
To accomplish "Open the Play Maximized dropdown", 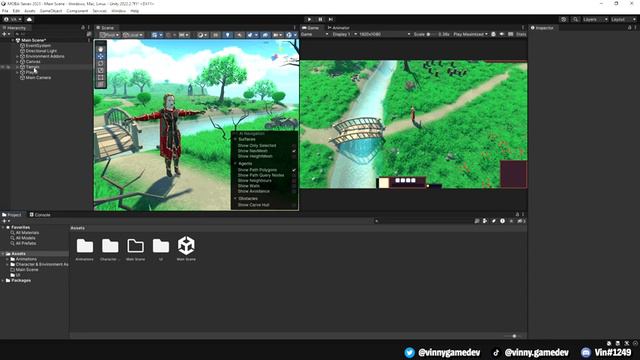I will (470, 34).
